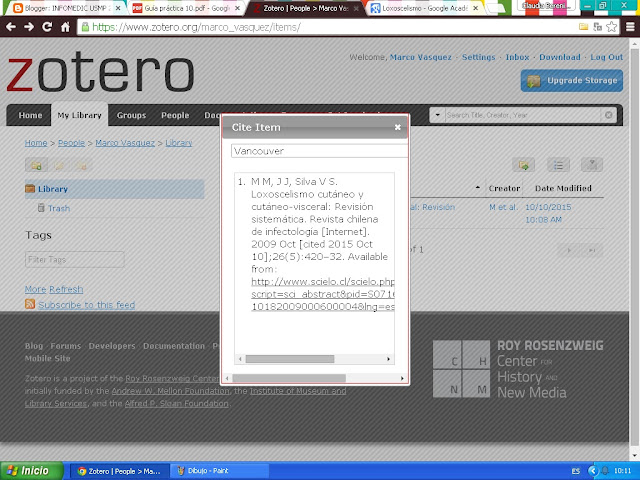Click the Windows Inicio start button

pos(31,471)
